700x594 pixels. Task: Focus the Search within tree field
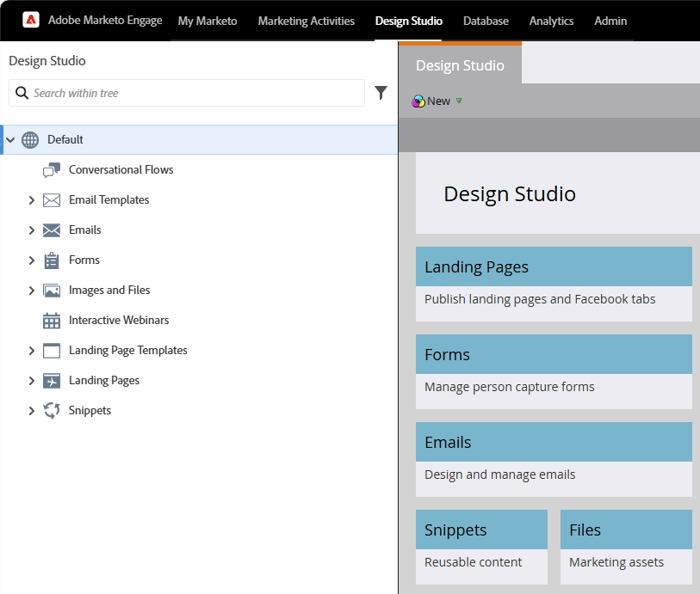[x=187, y=93]
